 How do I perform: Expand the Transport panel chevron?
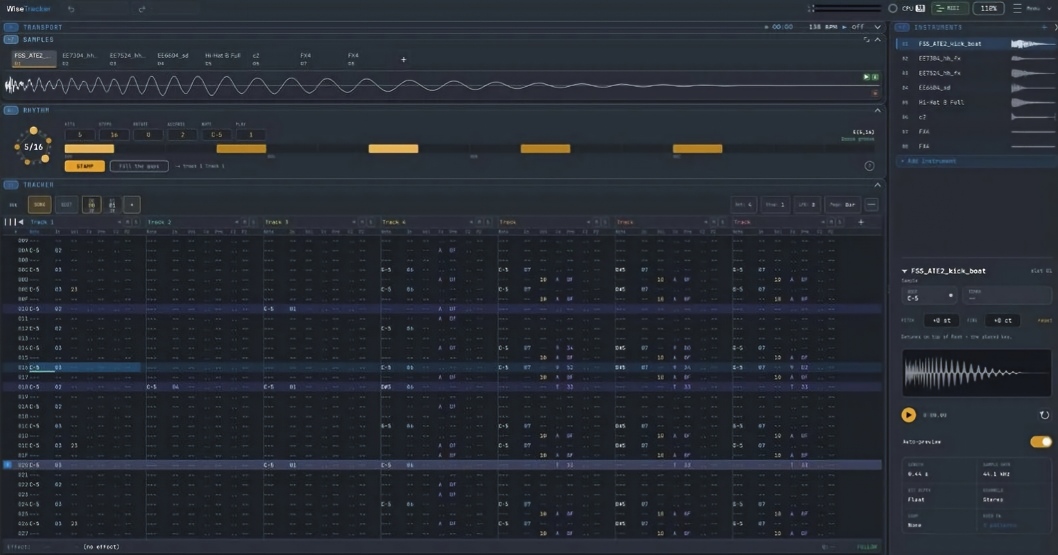pos(877,27)
